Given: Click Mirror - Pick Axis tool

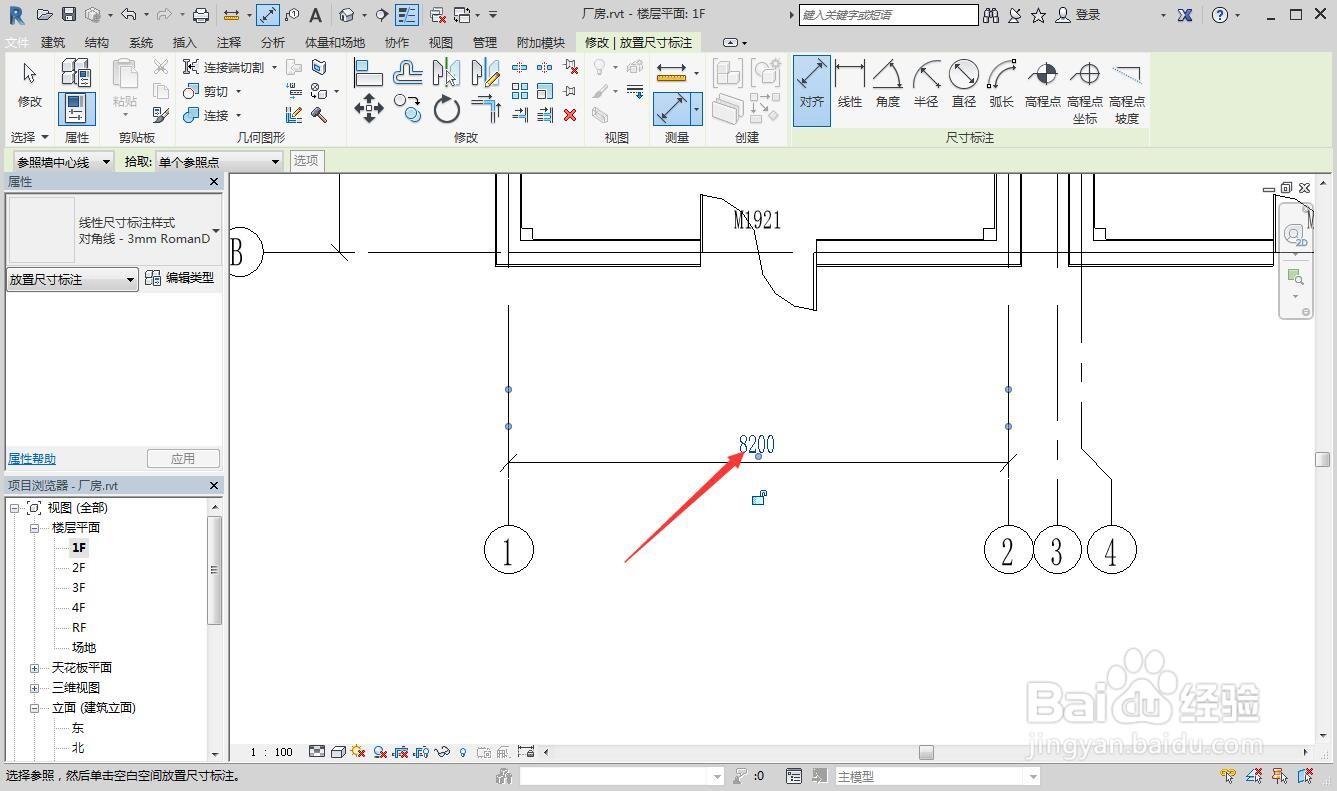Looking at the screenshot, I should click(446, 72).
